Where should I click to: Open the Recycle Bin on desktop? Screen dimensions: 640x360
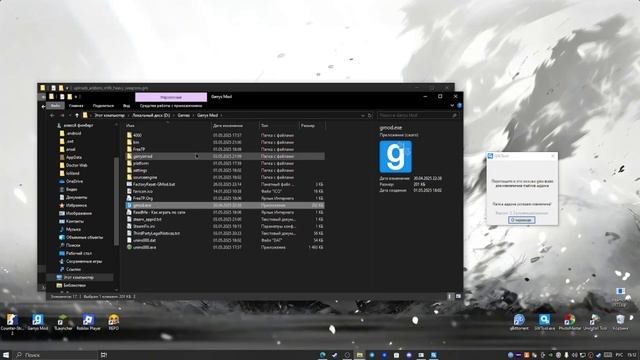pos(620,322)
